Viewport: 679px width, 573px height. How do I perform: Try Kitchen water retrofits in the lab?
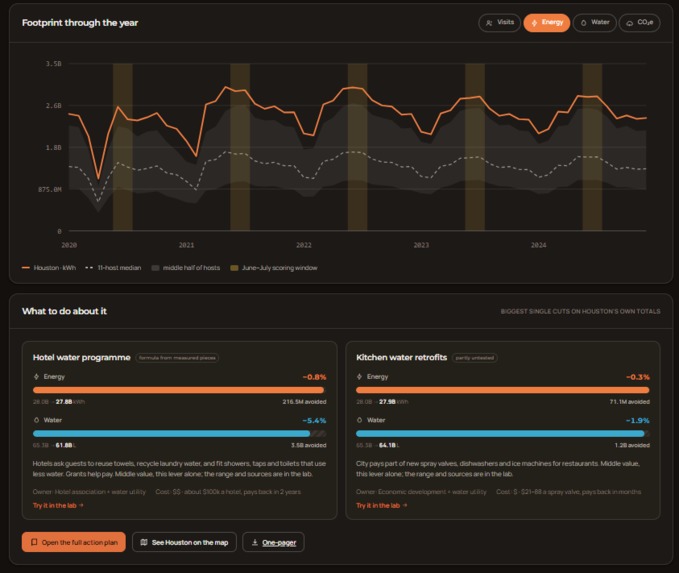click(x=382, y=505)
